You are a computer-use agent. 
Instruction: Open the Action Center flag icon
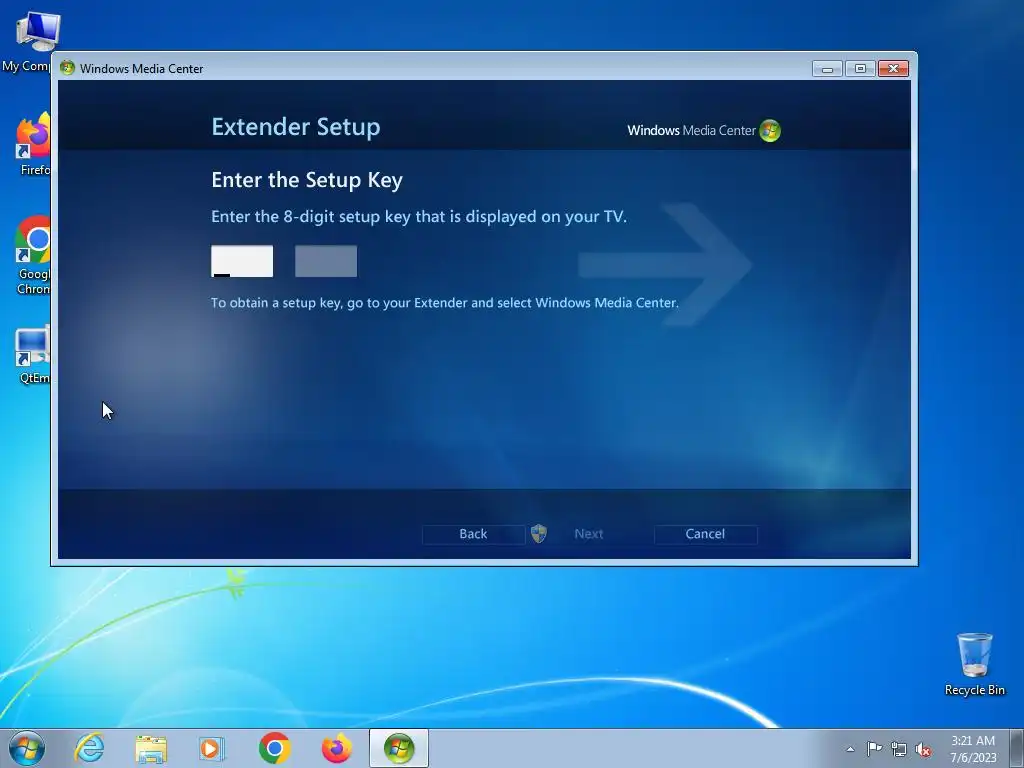[874, 749]
